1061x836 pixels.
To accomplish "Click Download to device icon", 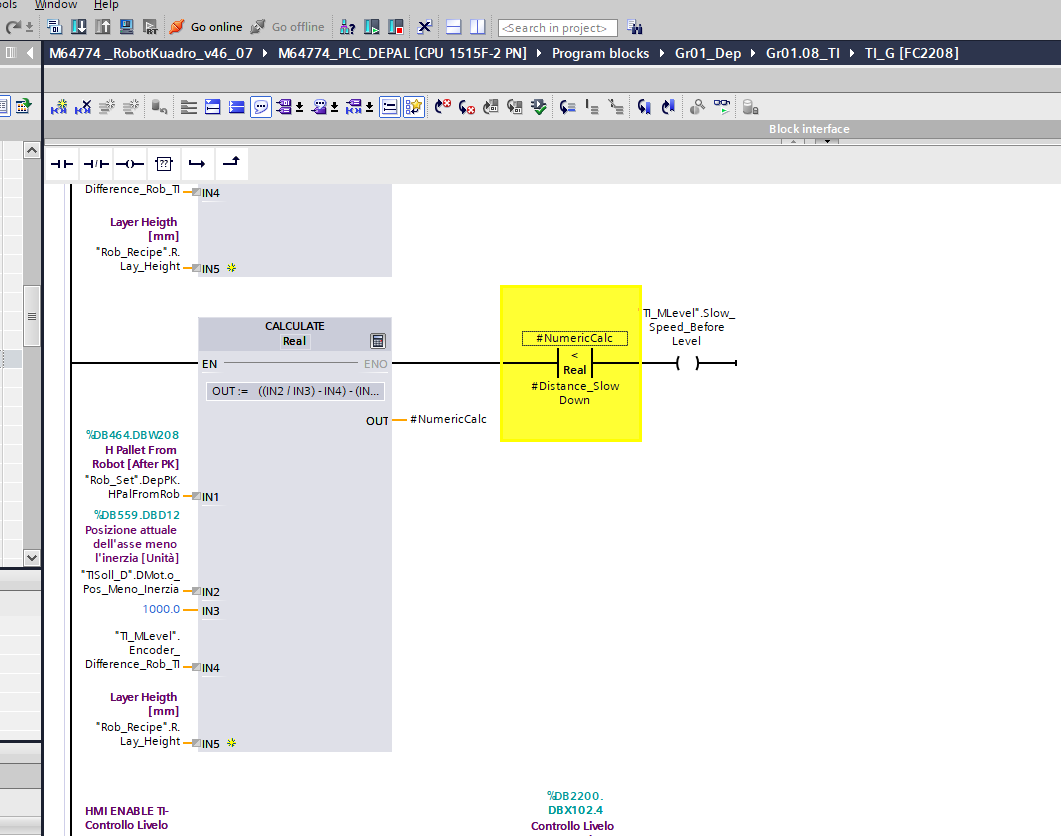I will [78, 27].
